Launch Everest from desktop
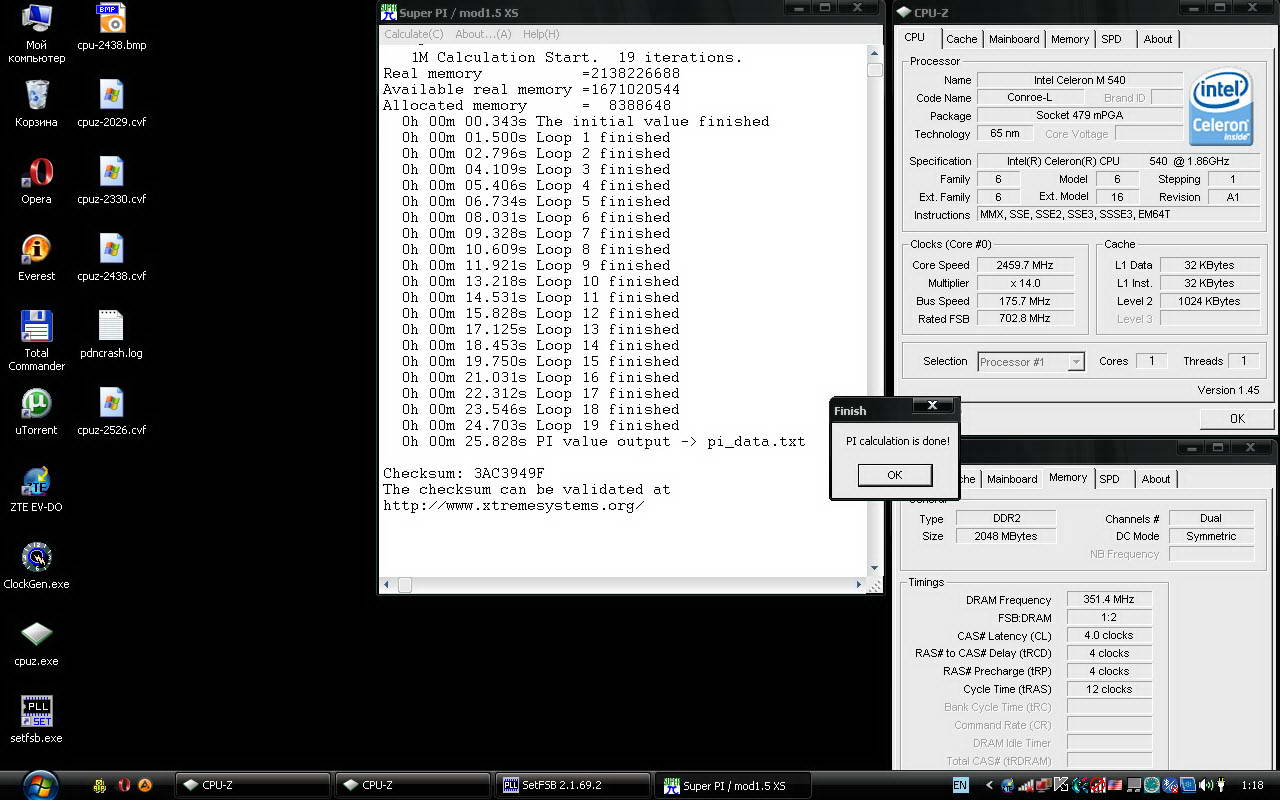This screenshot has width=1280, height=800. pos(36,258)
